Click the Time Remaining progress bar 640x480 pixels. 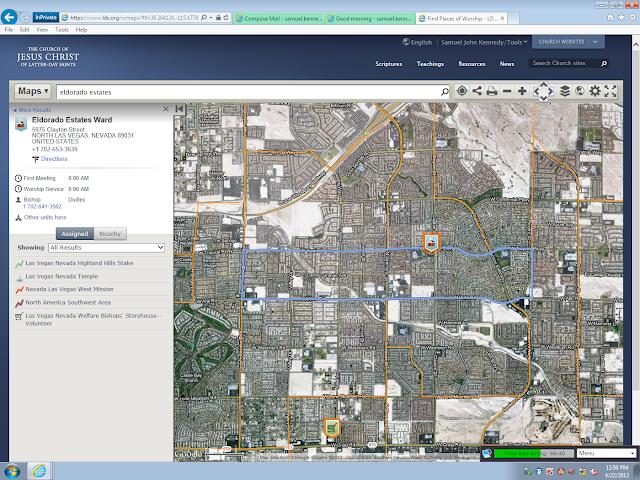click(x=533, y=453)
